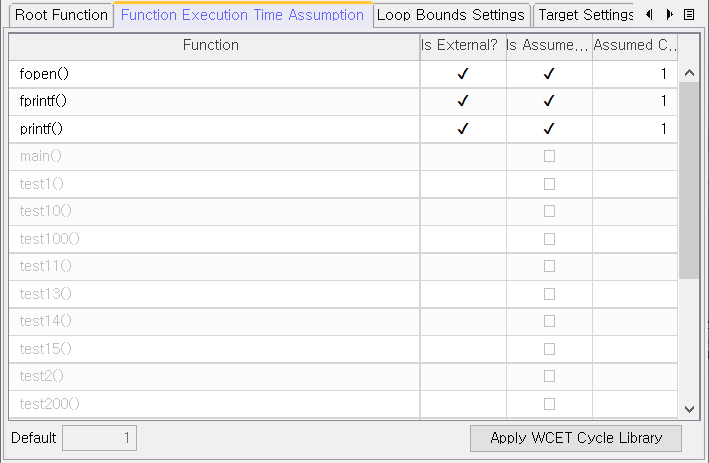Toggle fopen() Is Assumed checkmark
The image size is (709, 463).
549,74
